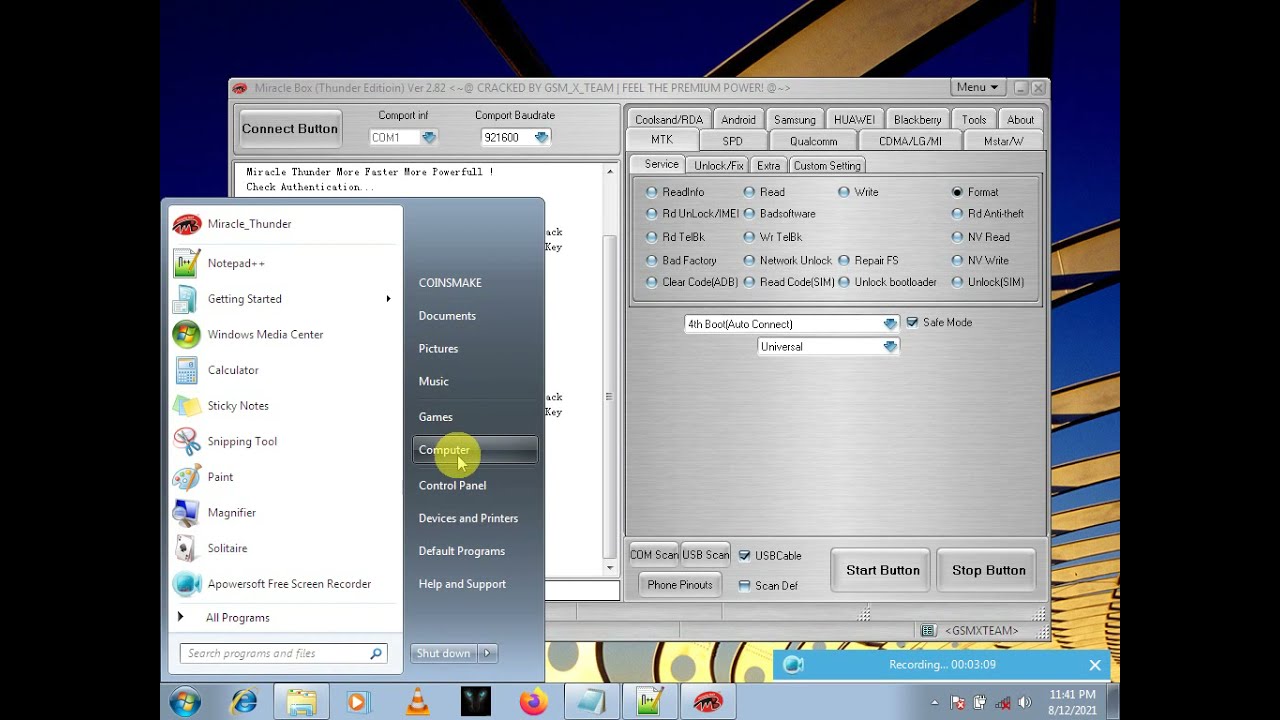Open the network icon in system tray

click(1002, 703)
